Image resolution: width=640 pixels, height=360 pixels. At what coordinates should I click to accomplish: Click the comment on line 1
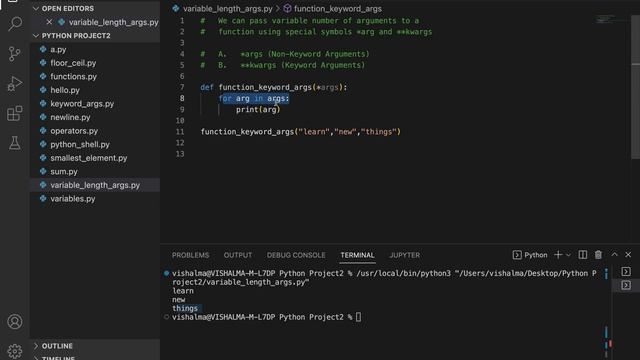pyautogui.click(x=309, y=20)
